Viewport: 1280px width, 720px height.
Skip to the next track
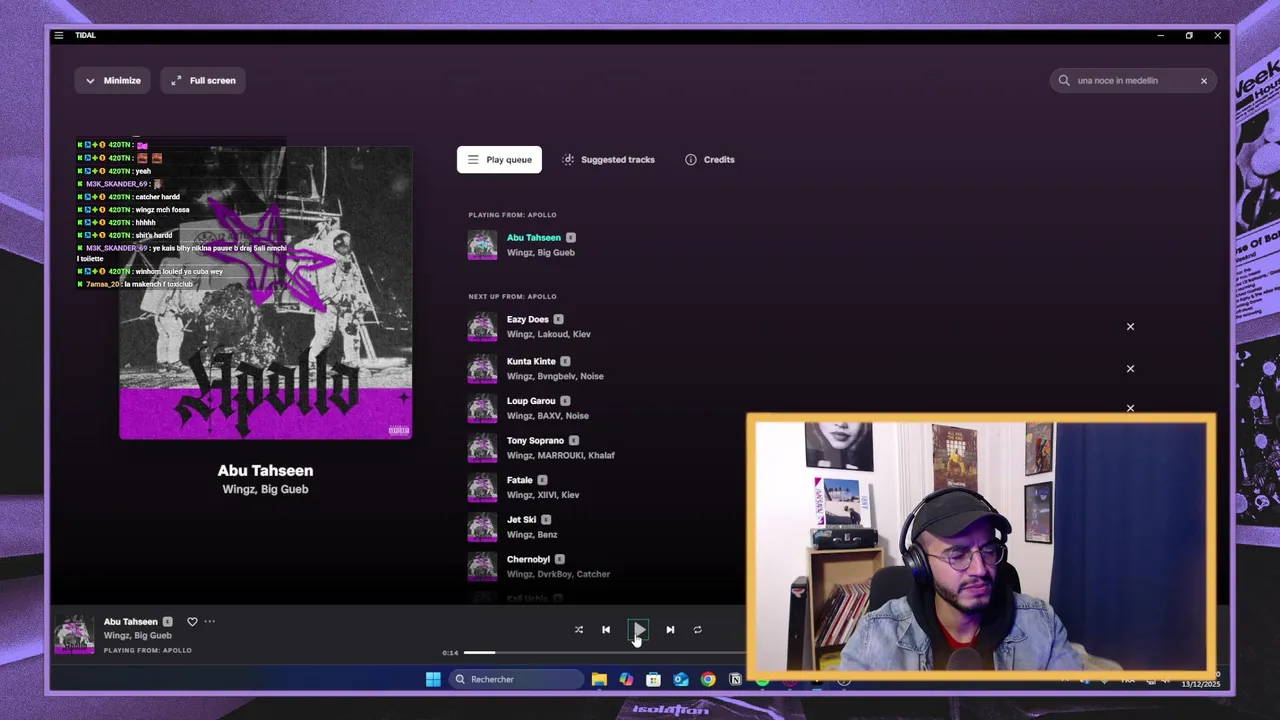tap(670, 630)
